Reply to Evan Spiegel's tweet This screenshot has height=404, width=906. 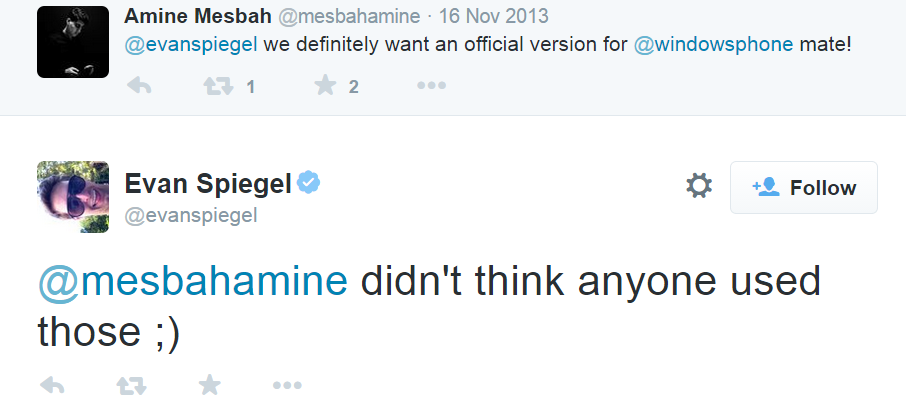click(51, 385)
